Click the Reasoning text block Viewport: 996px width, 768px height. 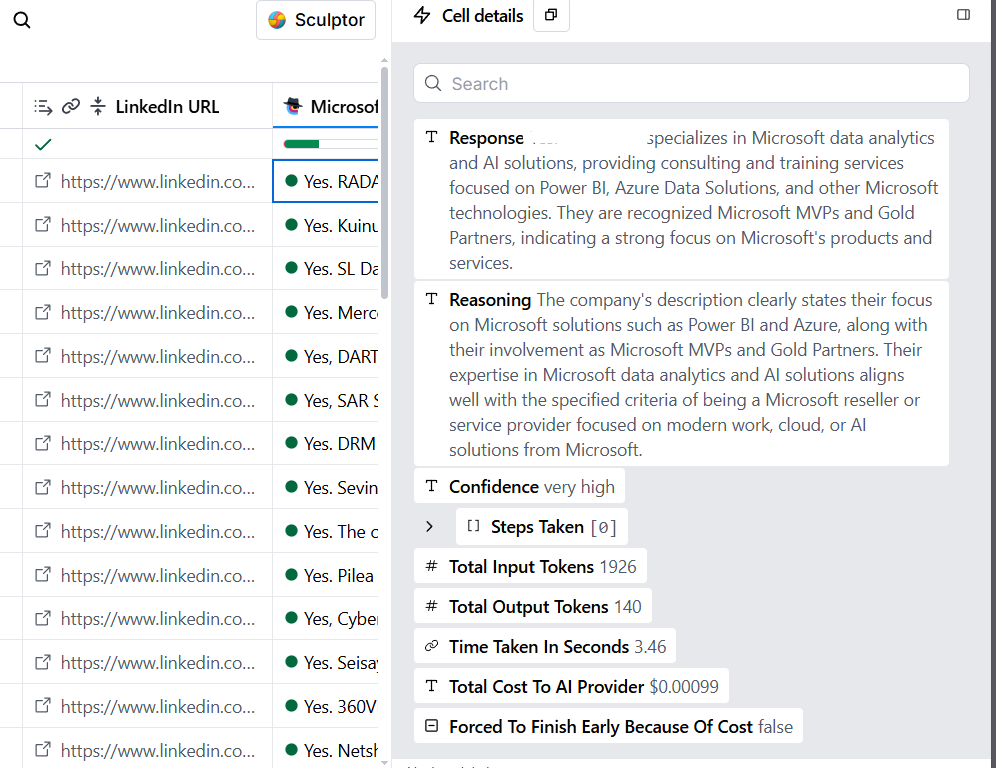point(681,374)
